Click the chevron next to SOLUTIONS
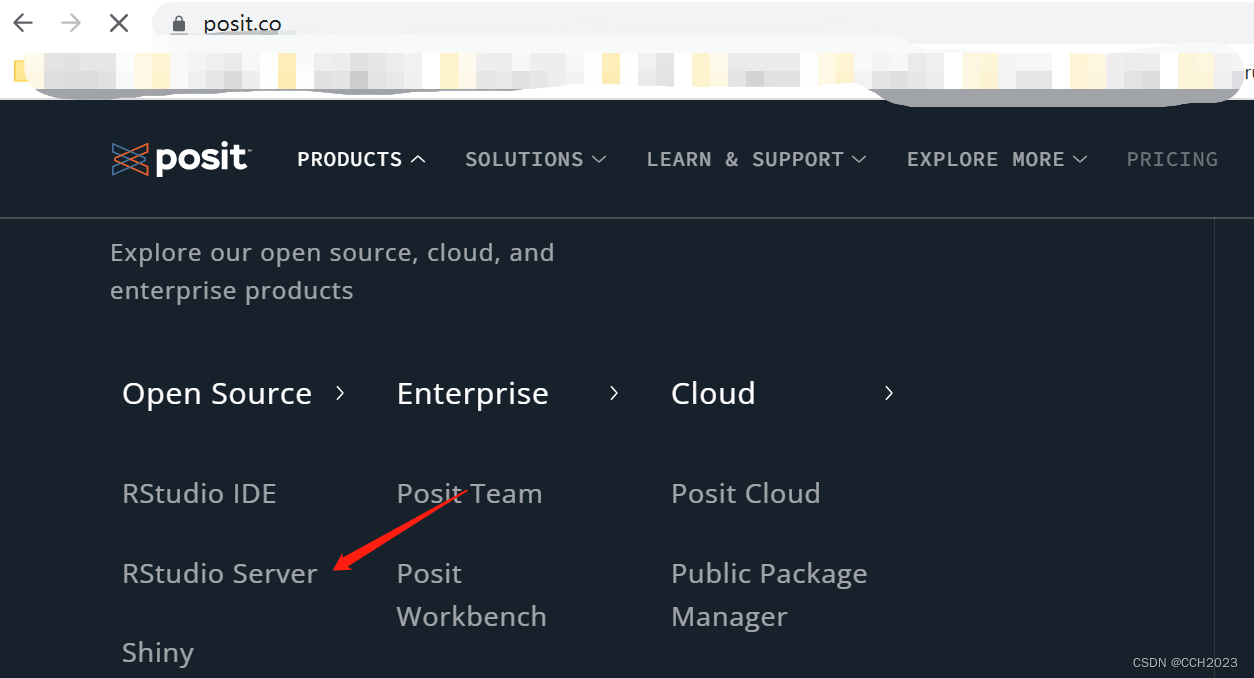1254x678 pixels. click(599, 159)
